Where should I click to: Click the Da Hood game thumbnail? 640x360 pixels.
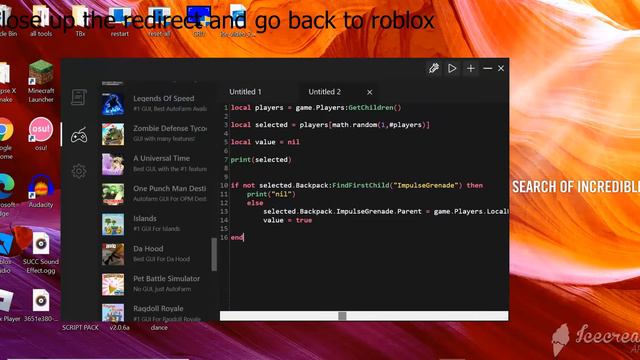[113, 254]
